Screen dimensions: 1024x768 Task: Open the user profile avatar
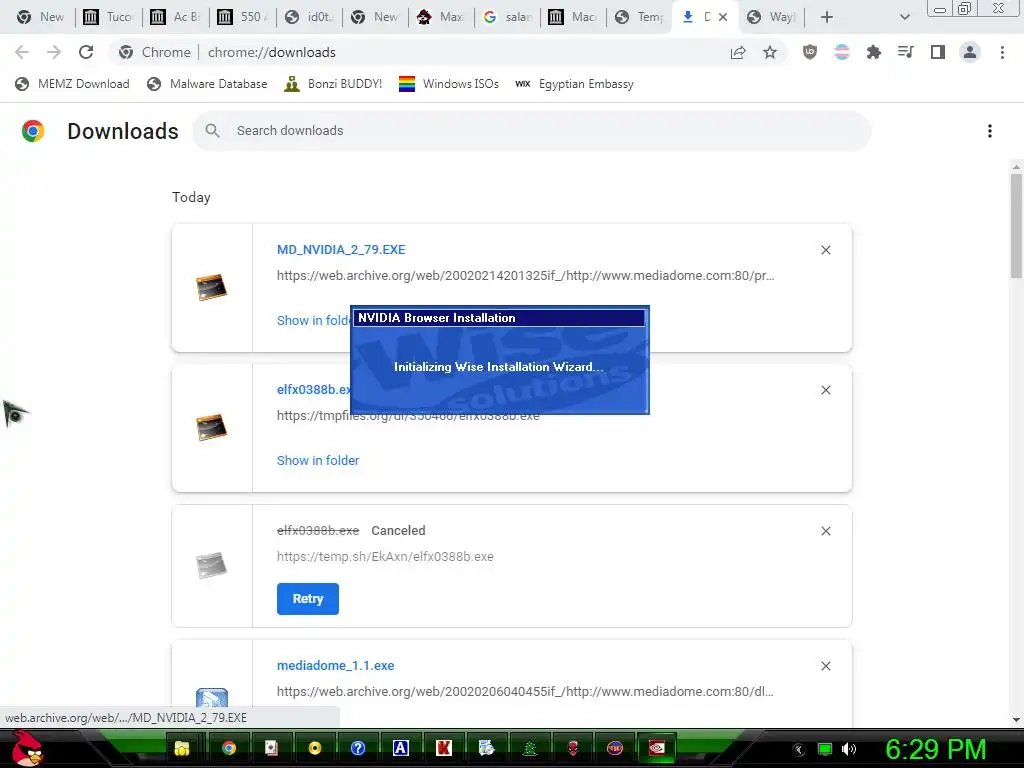pos(970,52)
